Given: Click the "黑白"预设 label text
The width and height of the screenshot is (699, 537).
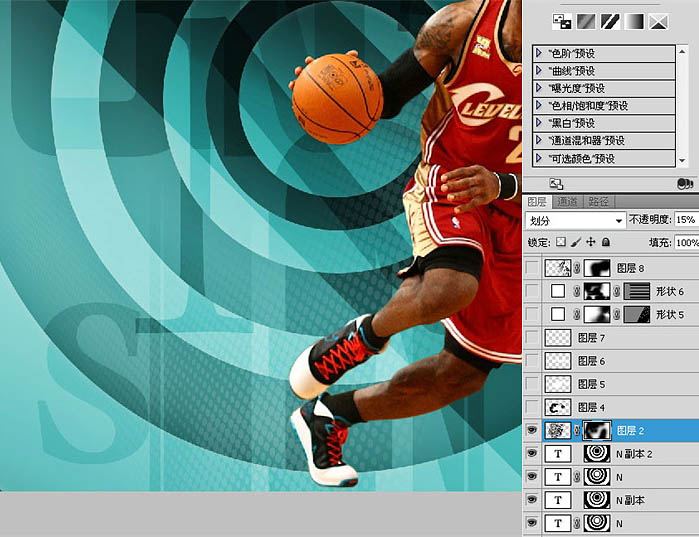Looking at the screenshot, I should pos(572,123).
